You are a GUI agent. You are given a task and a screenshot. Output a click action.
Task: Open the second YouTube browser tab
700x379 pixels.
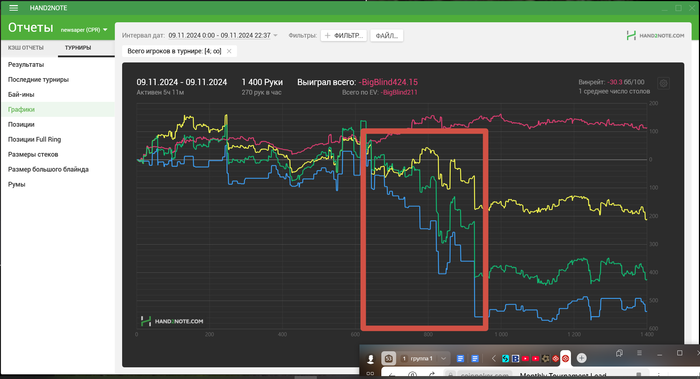coord(535,358)
